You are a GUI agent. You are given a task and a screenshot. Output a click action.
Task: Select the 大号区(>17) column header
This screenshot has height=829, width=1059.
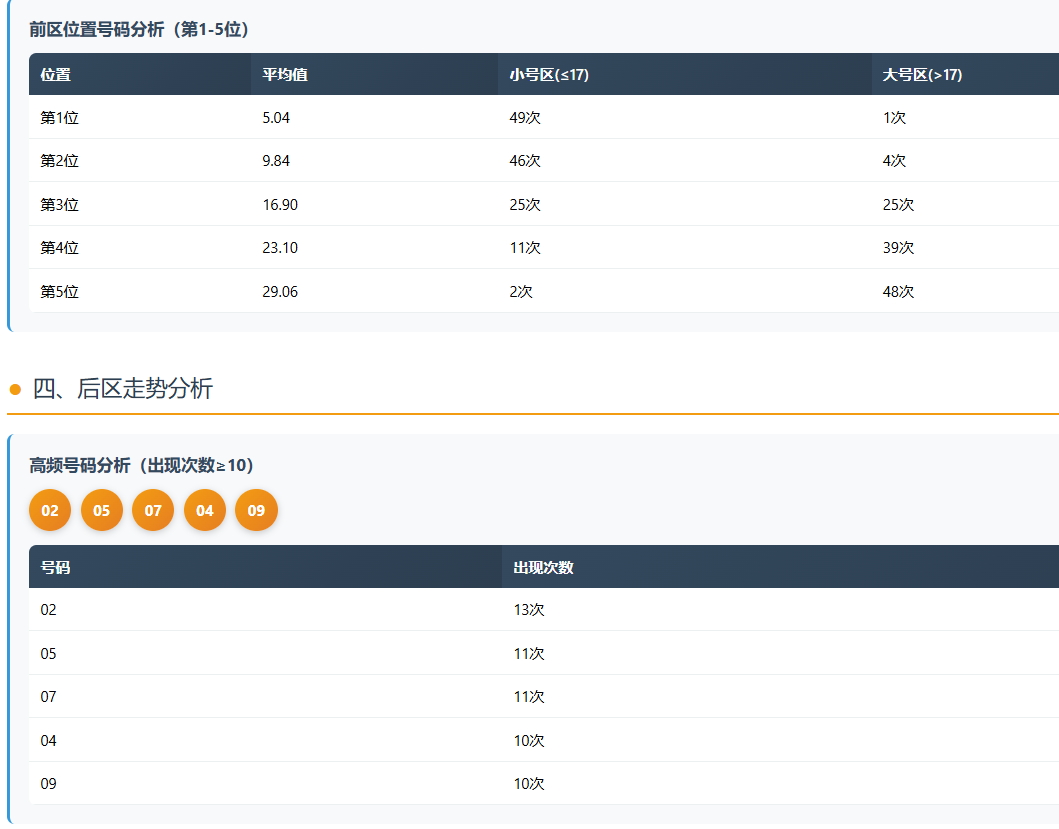922,75
